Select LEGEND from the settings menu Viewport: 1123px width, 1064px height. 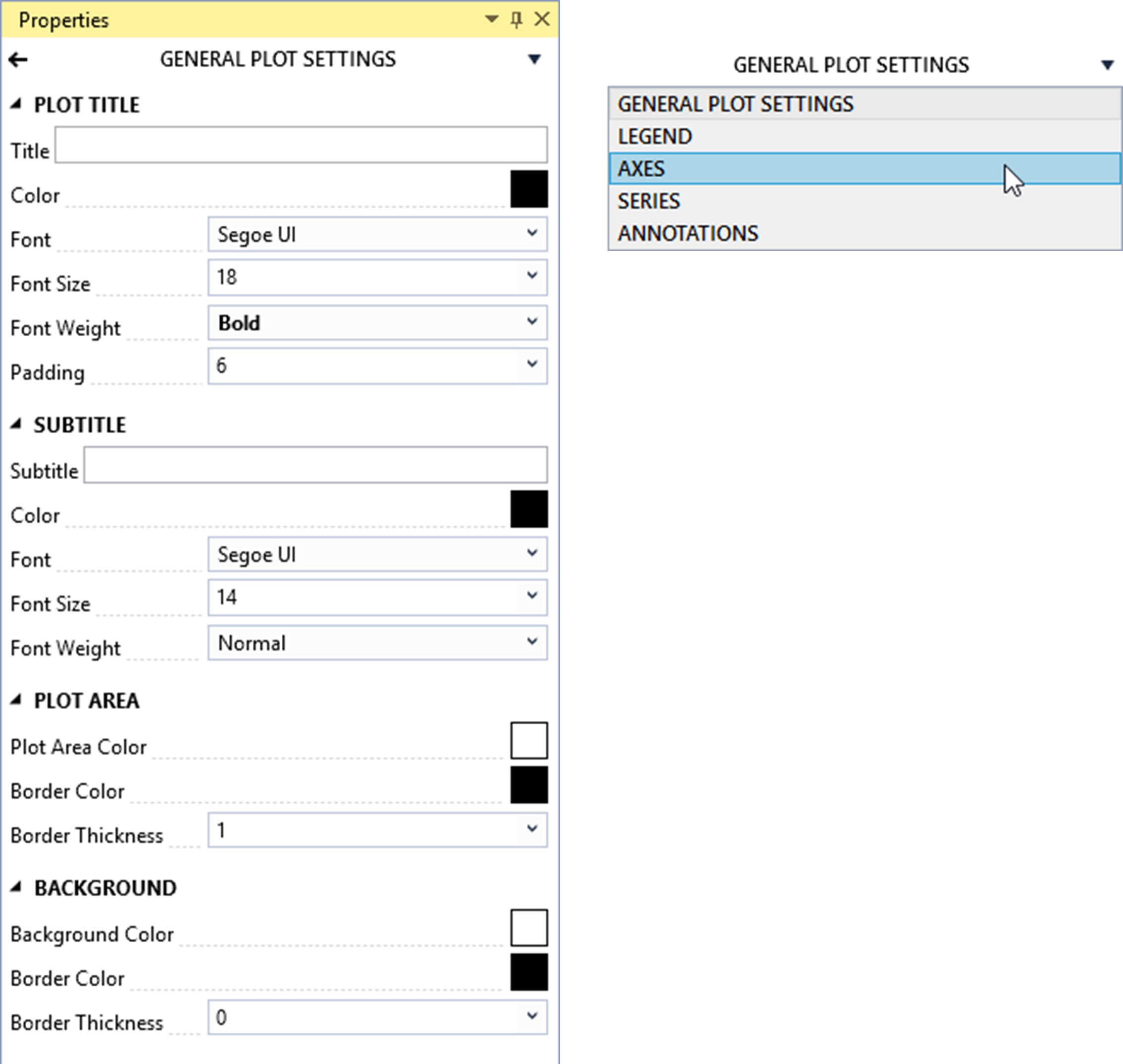click(x=865, y=136)
